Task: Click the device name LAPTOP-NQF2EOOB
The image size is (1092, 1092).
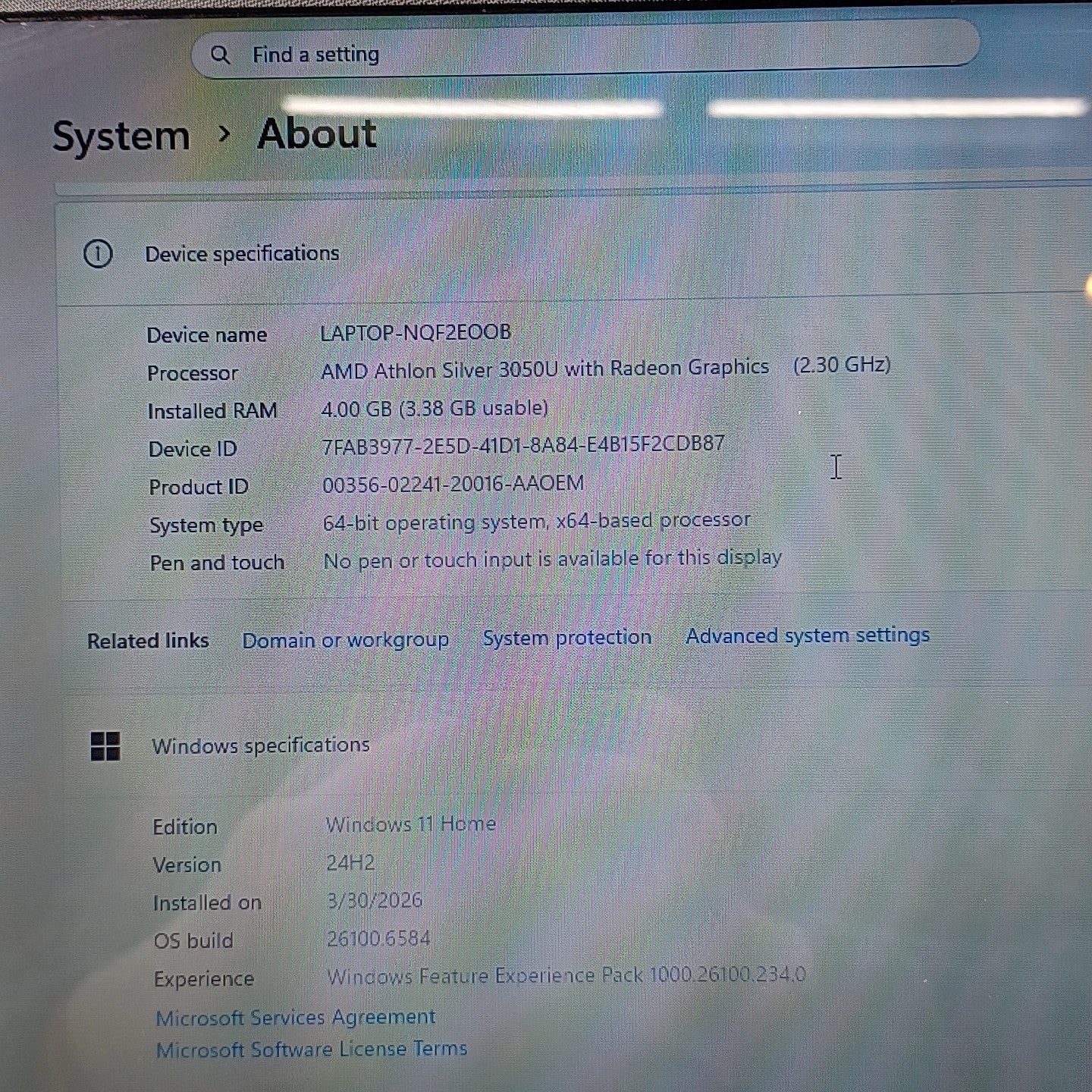Action: pyautogui.click(x=416, y=333)
